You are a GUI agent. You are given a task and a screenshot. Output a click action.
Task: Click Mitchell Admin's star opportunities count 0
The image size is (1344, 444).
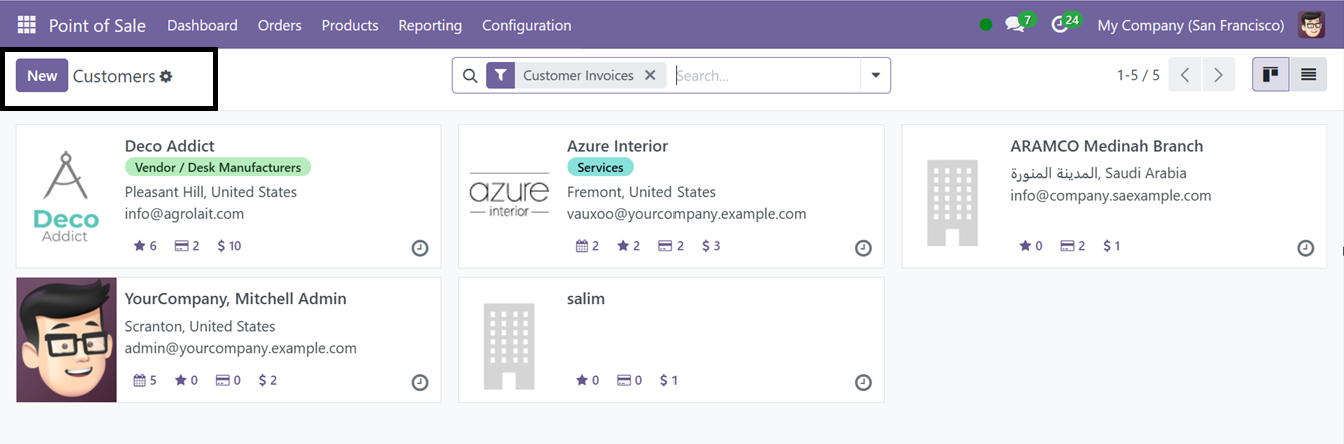pos(187,380)
